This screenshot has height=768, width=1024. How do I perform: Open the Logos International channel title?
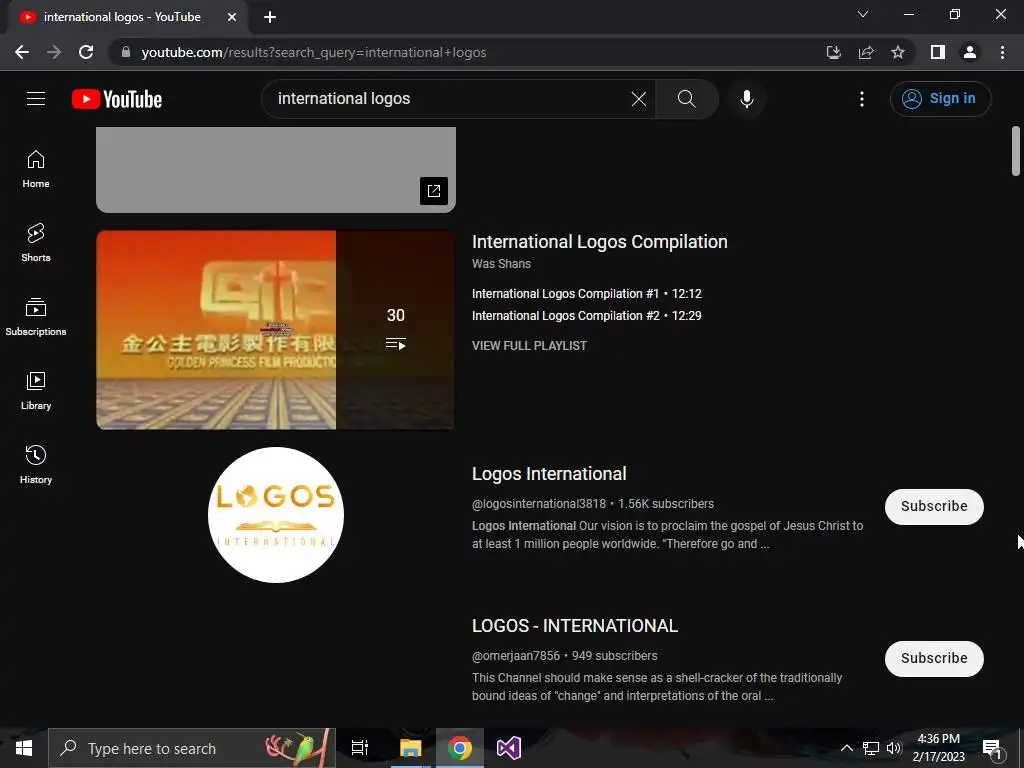pos(549,473)
